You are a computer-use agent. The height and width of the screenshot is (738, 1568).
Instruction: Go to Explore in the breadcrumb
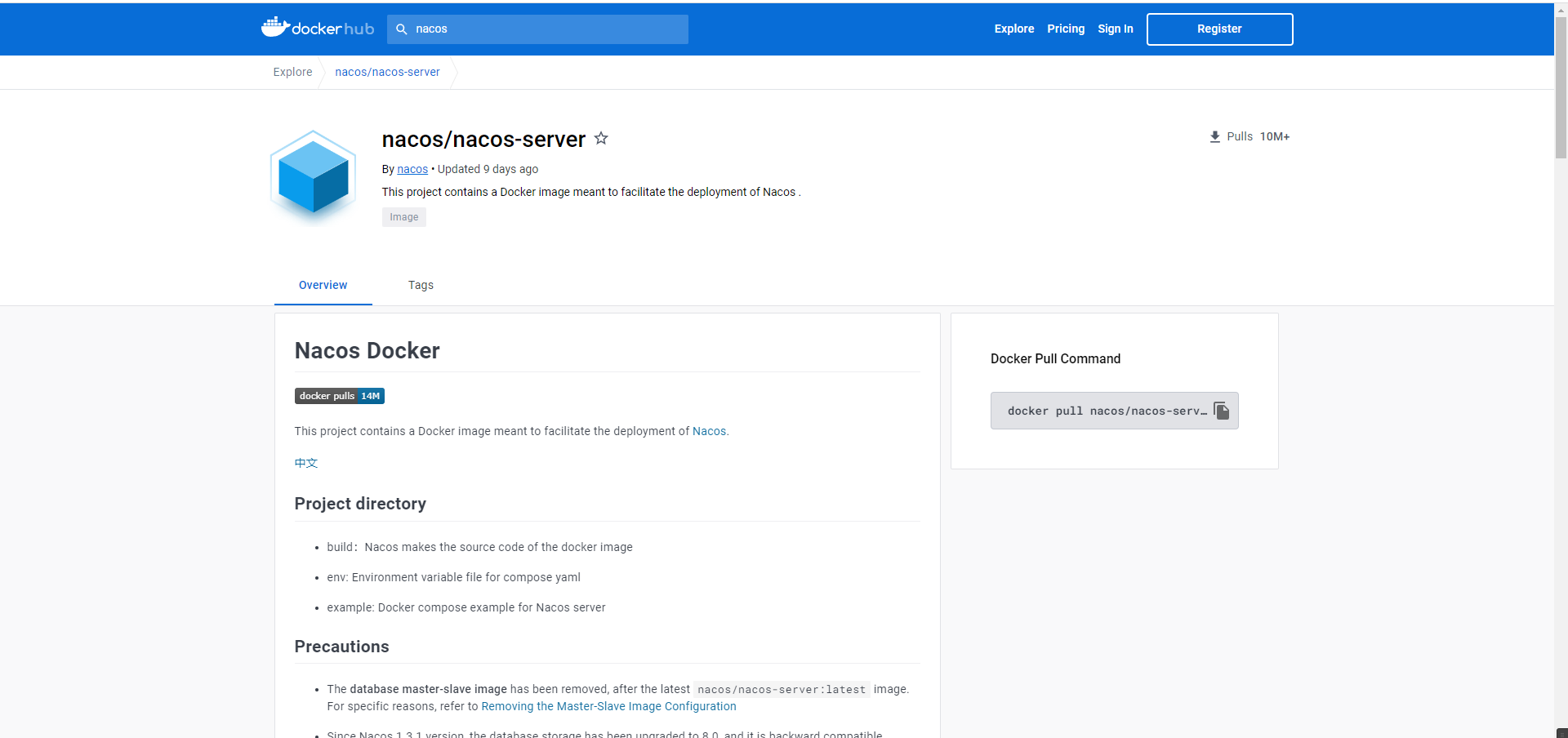pos(292,72)
